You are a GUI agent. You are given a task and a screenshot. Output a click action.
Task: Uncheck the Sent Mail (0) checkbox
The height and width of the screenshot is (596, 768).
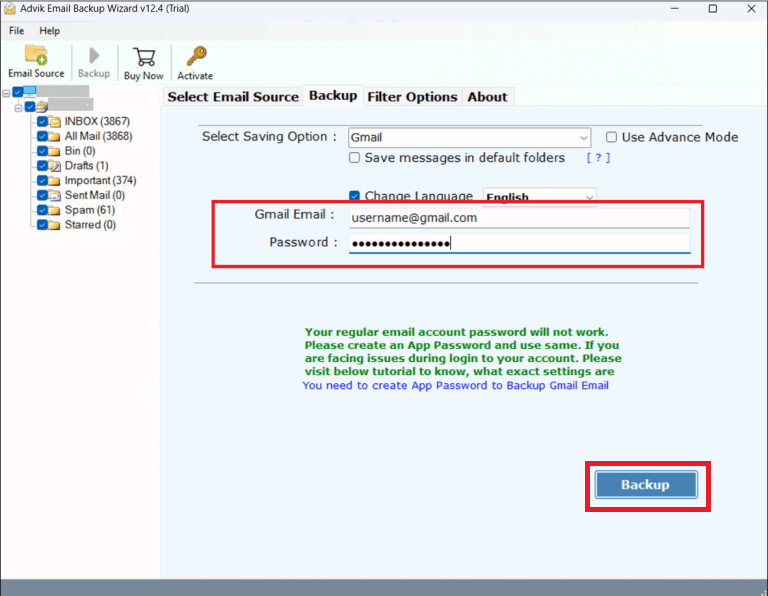coord(42,195)
